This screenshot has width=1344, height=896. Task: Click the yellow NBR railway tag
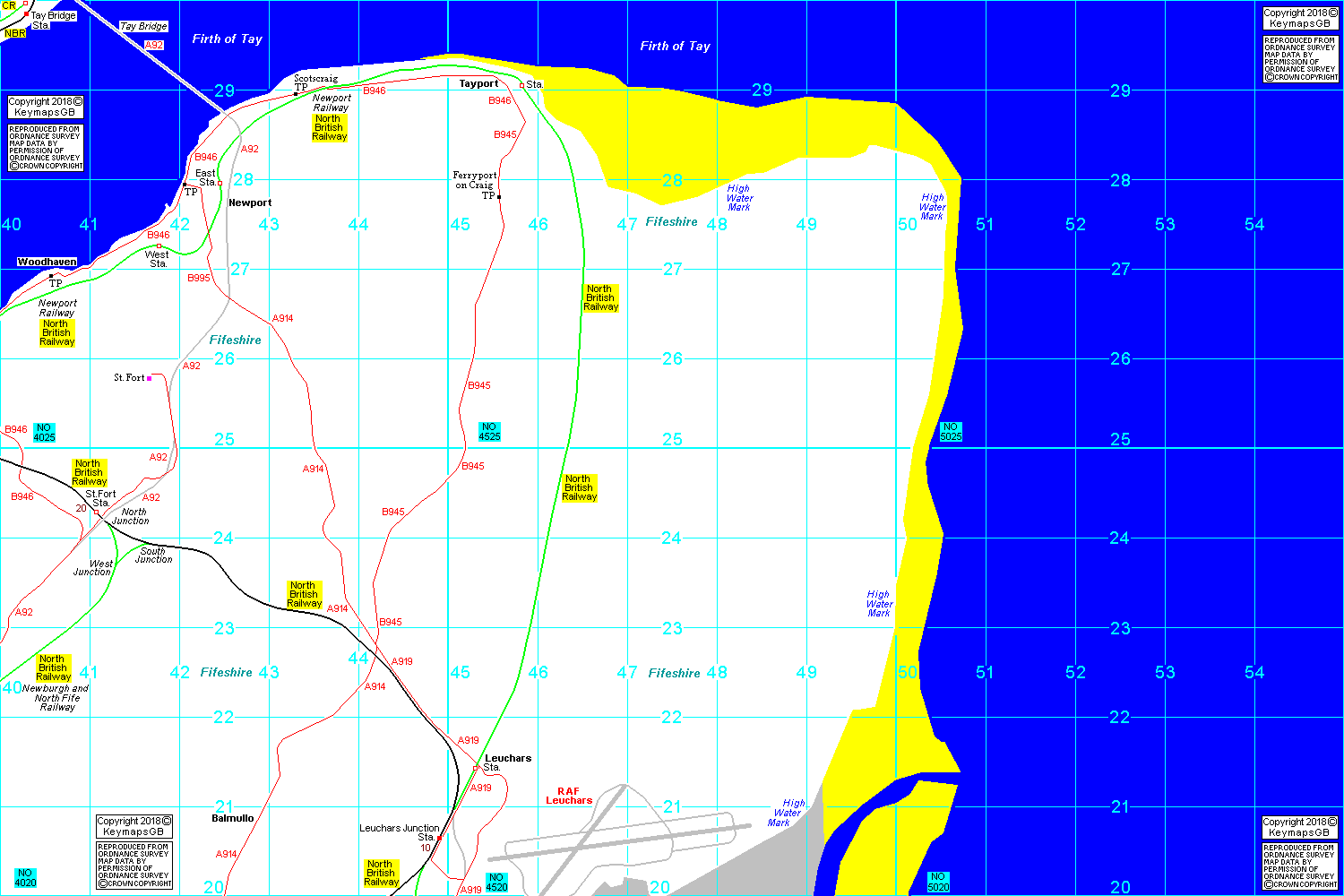[15, 33]
